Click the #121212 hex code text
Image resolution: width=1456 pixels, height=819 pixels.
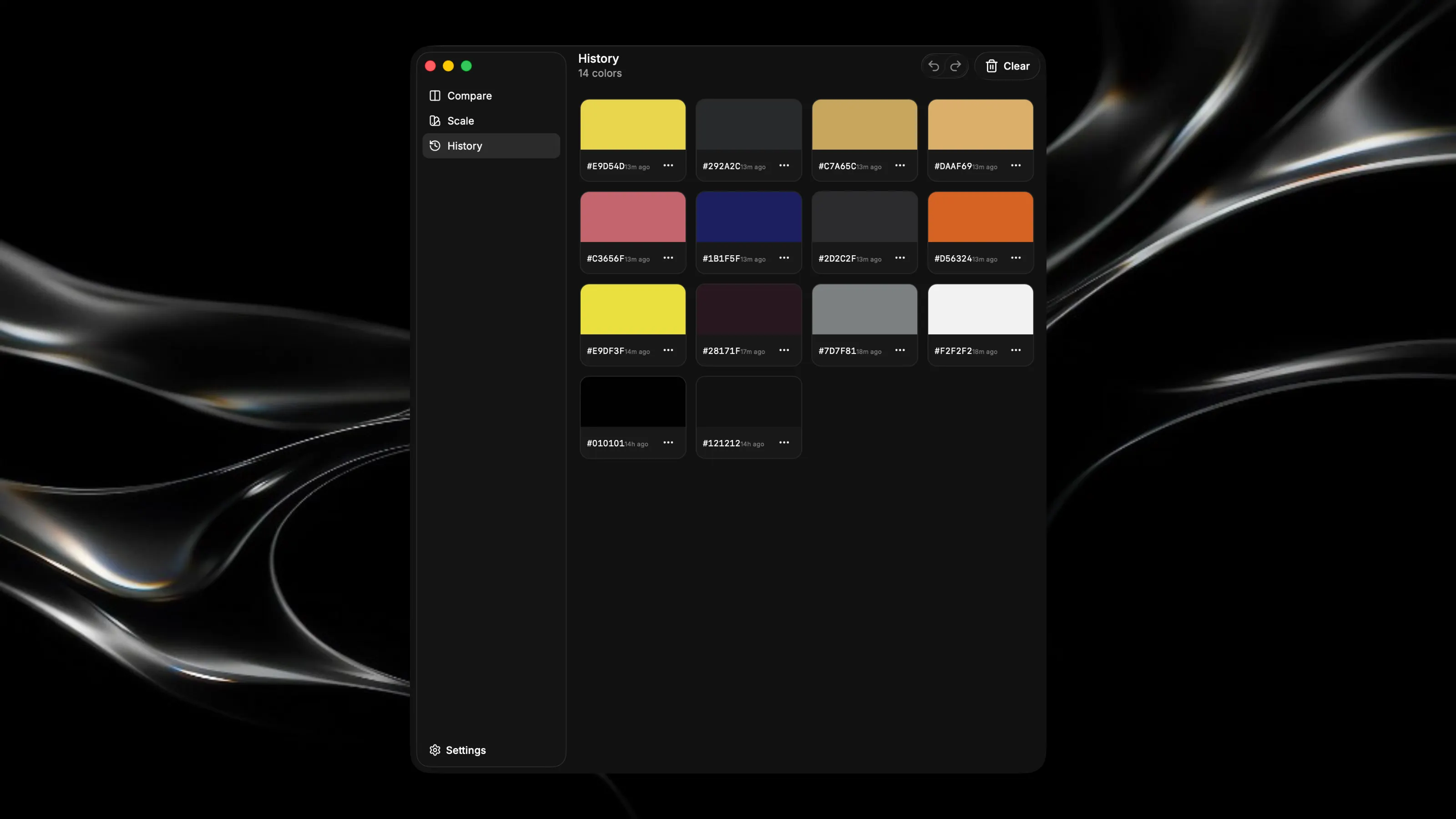pyautogui.click(x=721, y=443)
